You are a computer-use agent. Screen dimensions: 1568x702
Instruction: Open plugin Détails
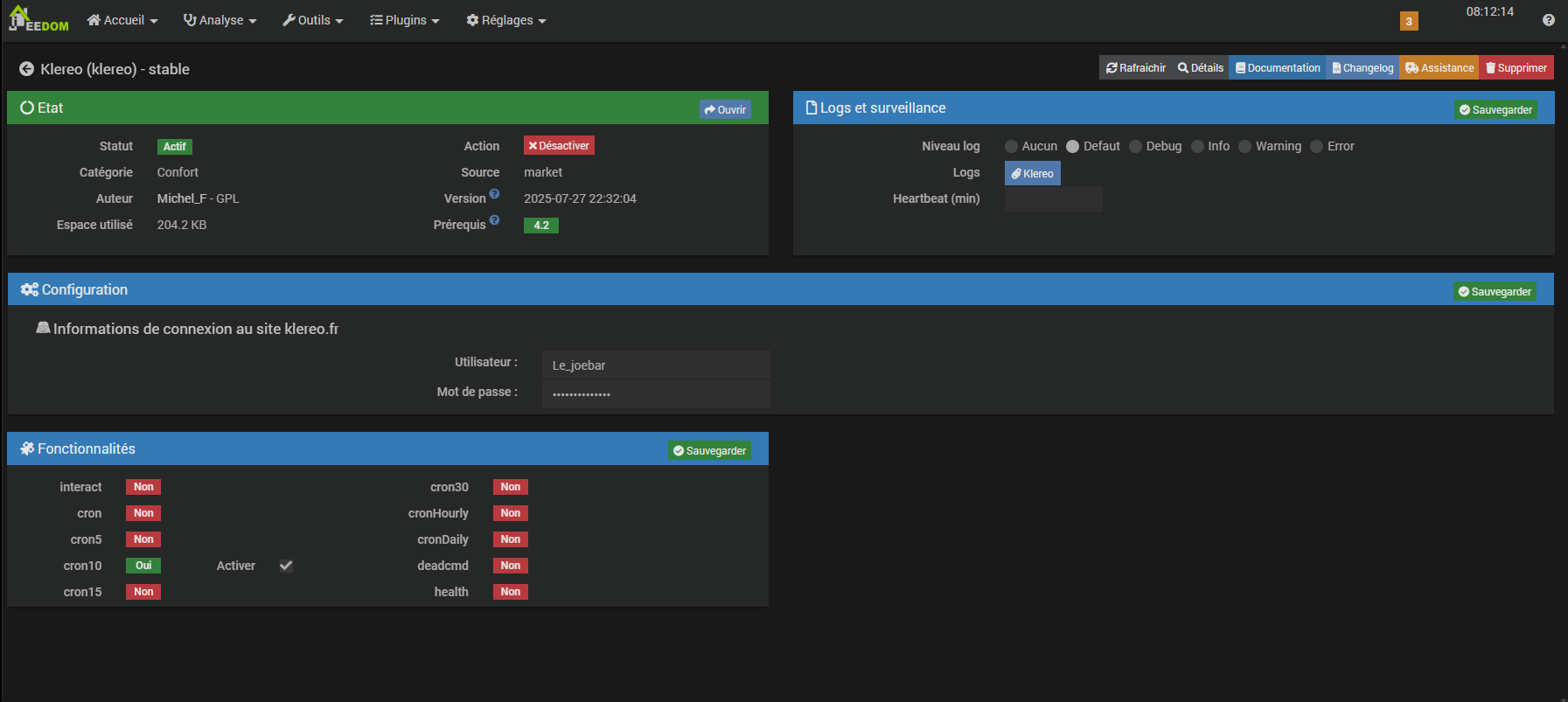[x=1200, y=68]
